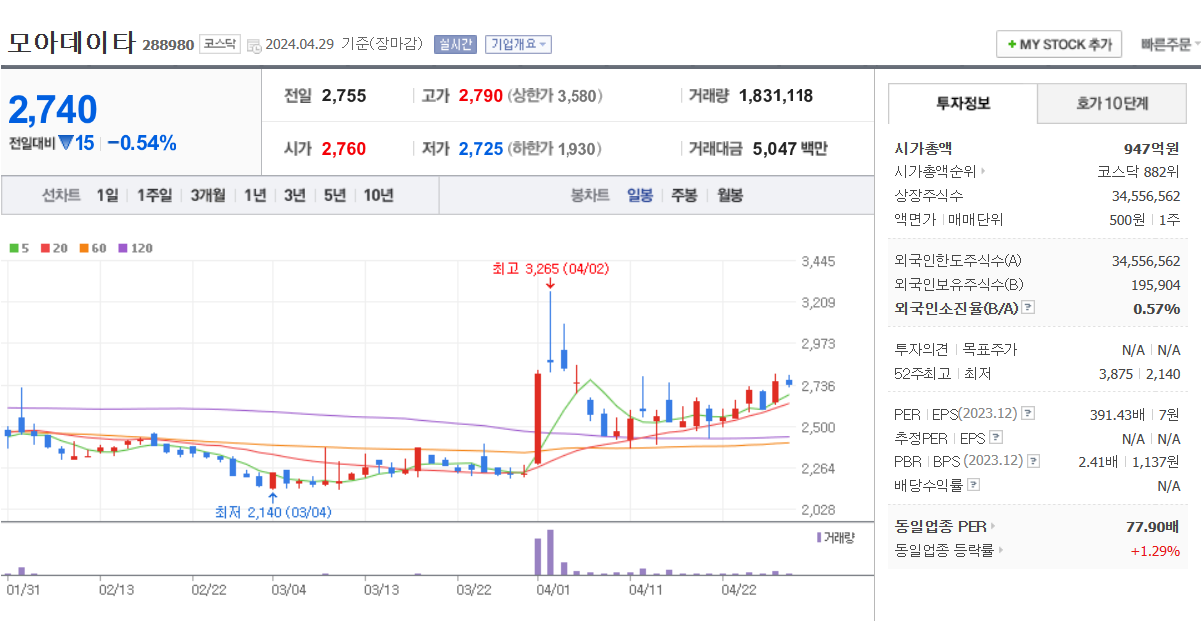Click the green 5-day moving average legend

click(x=19, y=248)
